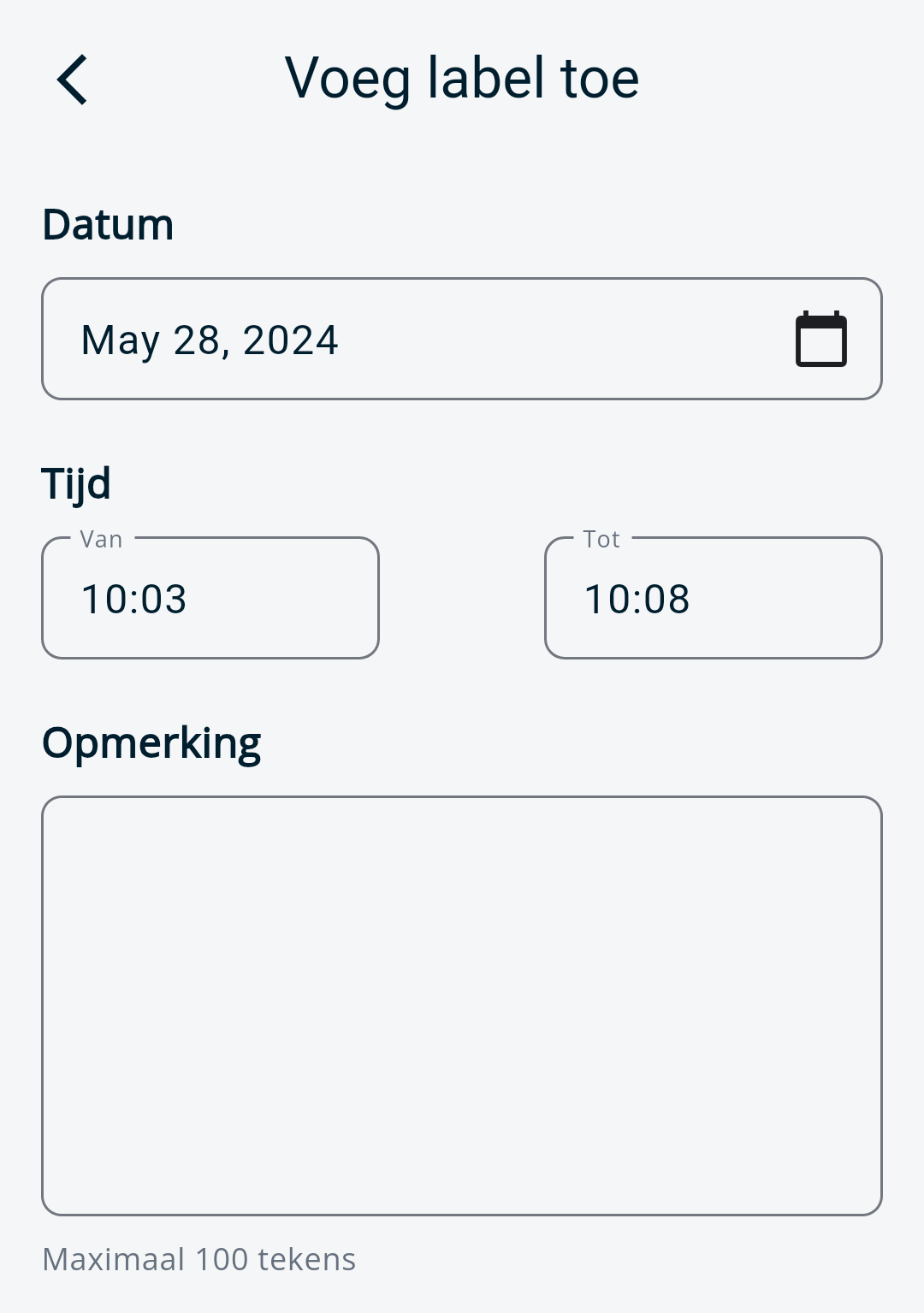
Task: Click the word "May" in the date field
Action: pos(120,340)
